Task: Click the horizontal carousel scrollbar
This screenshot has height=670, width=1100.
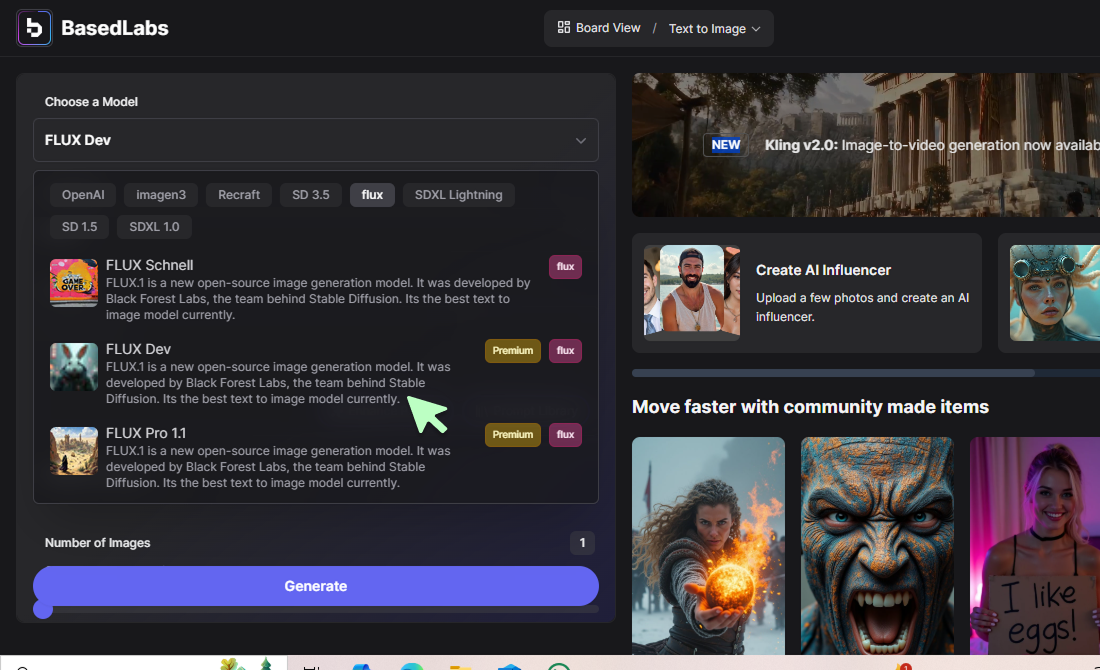Action: point(833,373)
